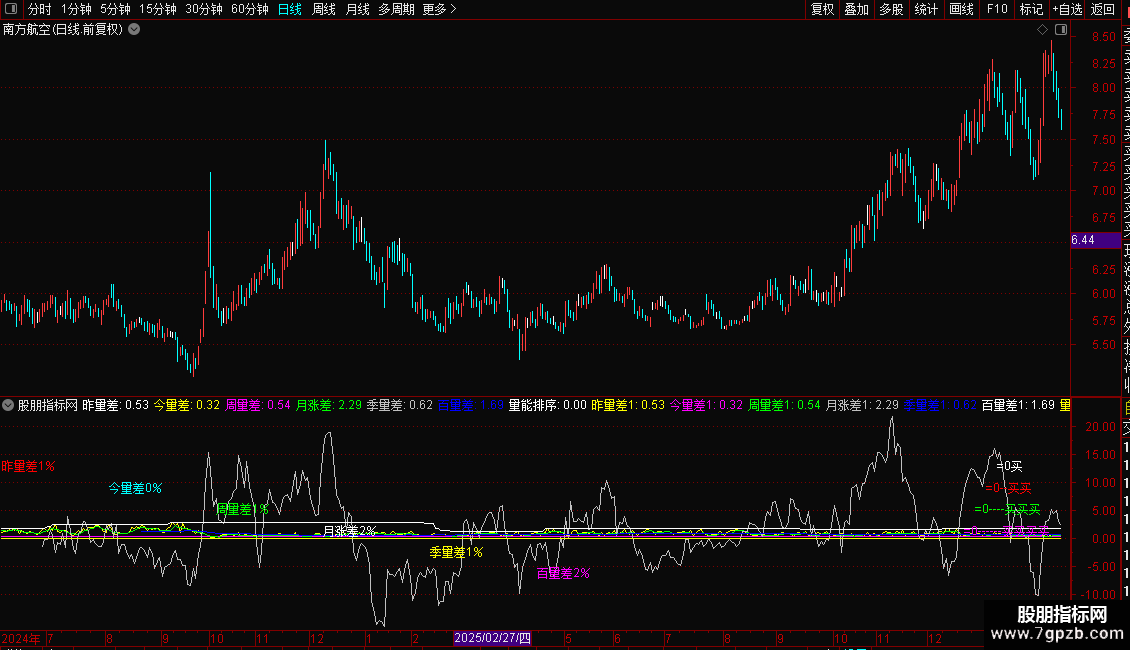Screen dimensions: 1130x650
Task: Select the 1分钟 period
Action: (76, 9)
